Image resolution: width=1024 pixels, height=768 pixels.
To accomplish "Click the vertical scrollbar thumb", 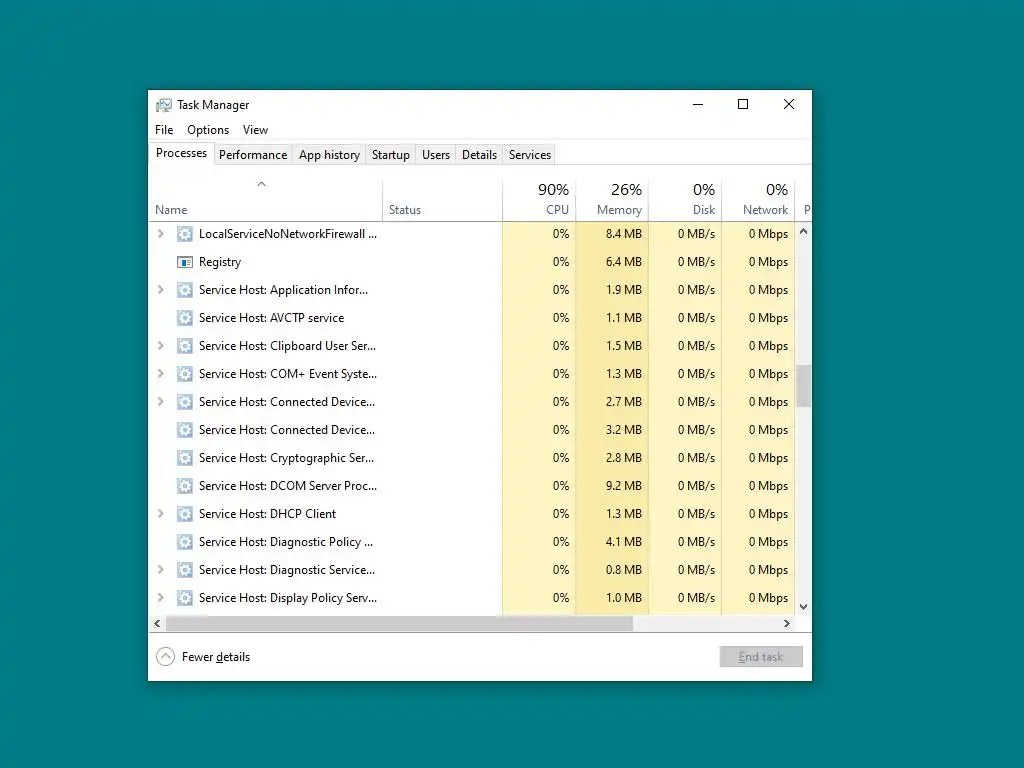I will [803, 385].
